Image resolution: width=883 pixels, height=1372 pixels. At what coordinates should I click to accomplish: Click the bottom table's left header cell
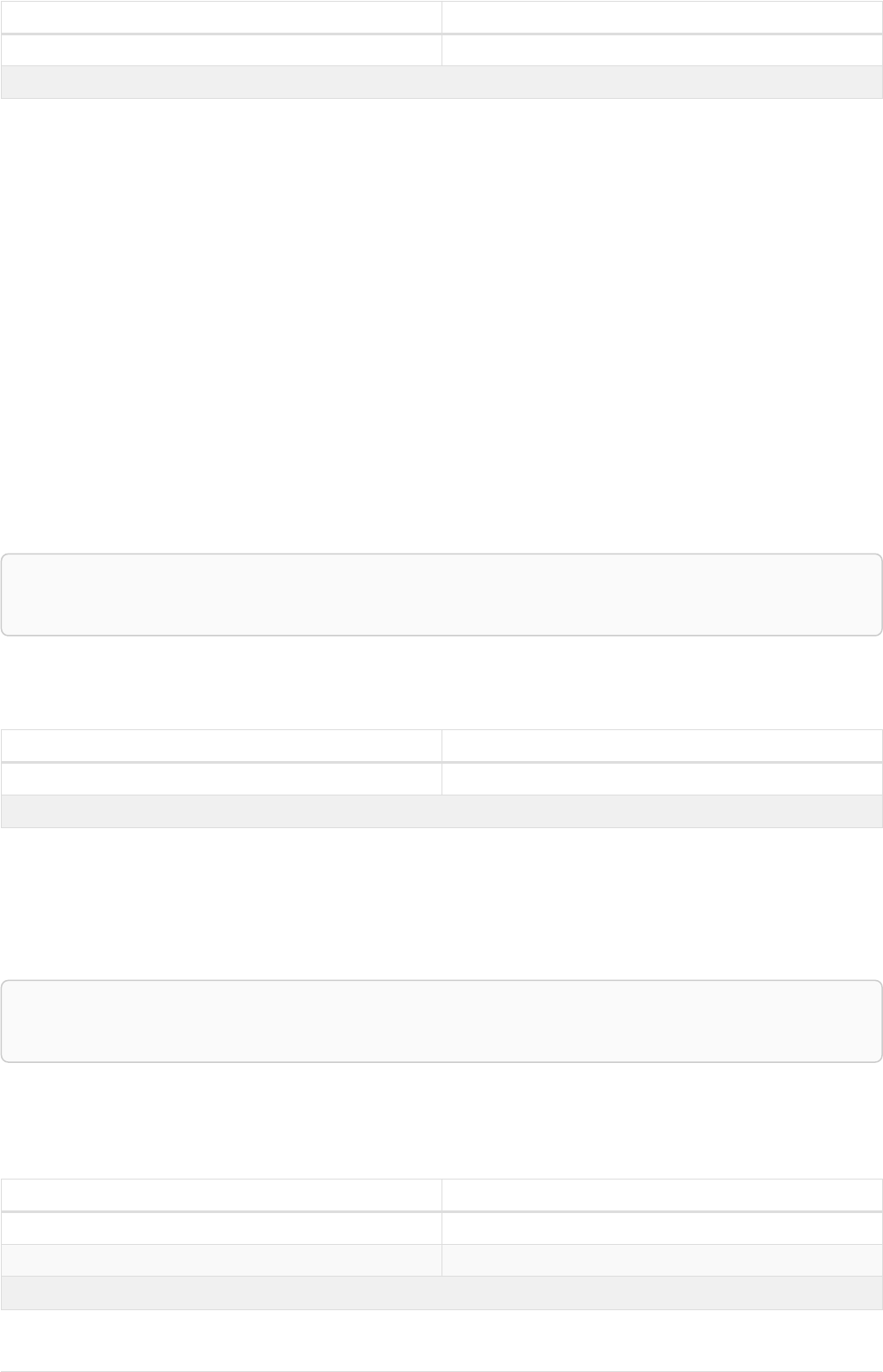point(221,1195)
